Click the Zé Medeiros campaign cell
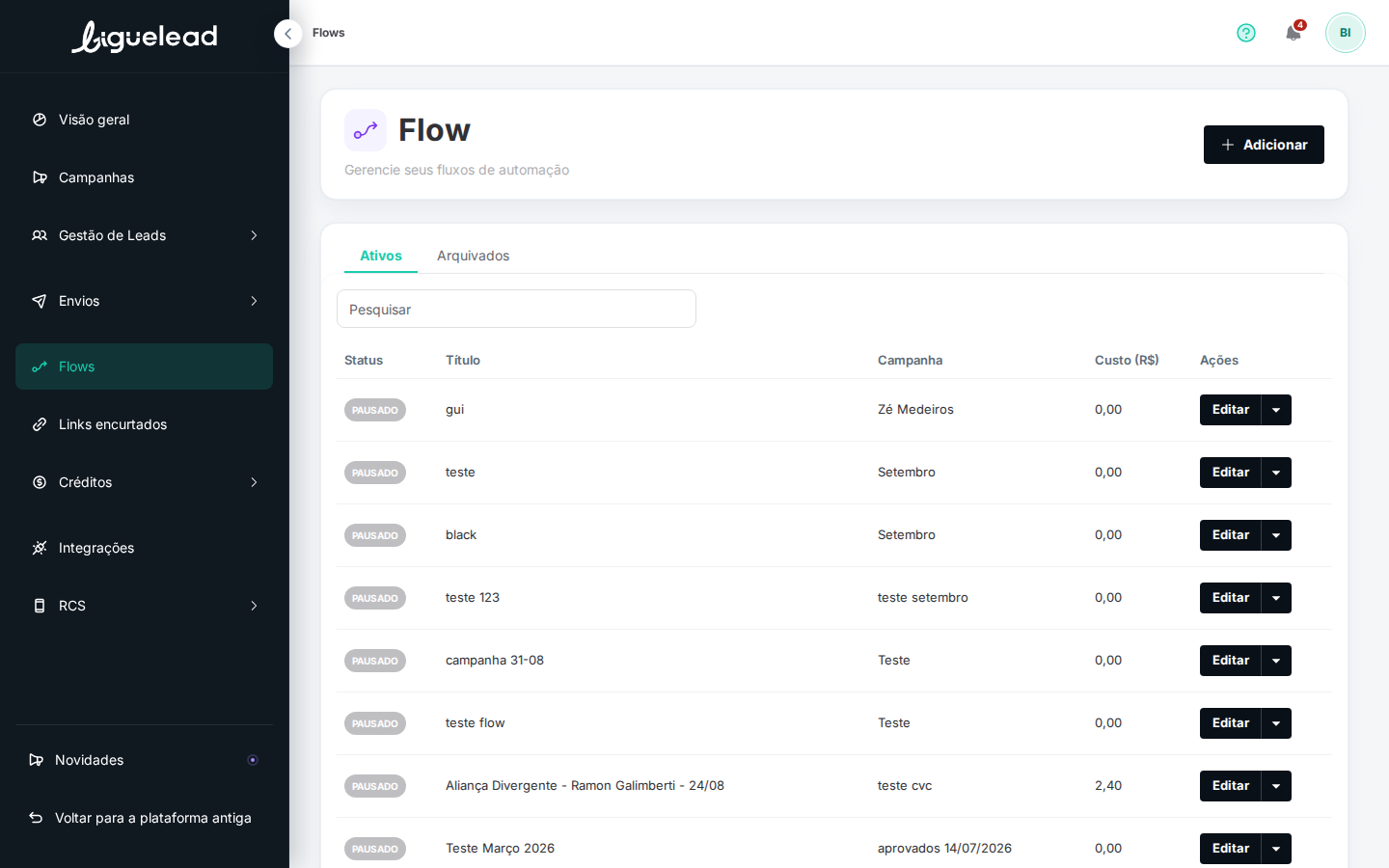Screen dimensions: 1389x868 click(915, 410)
